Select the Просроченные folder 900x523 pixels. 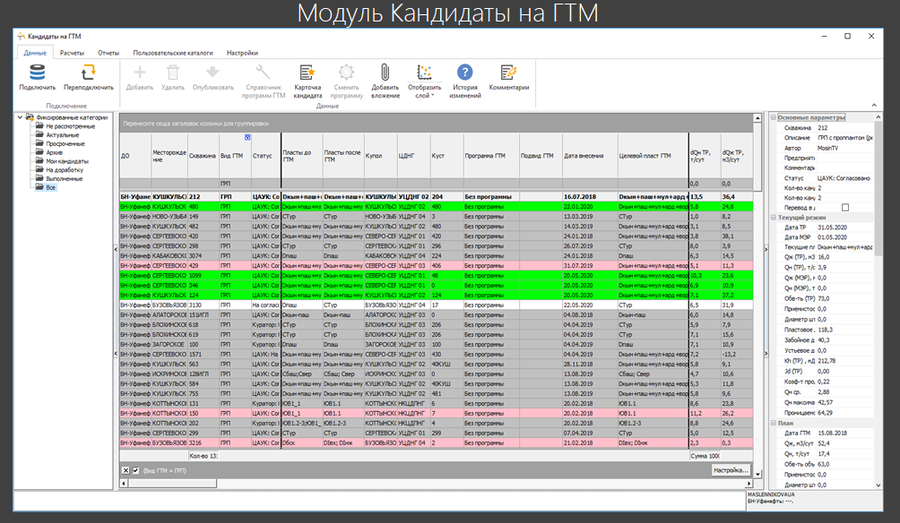pyautogui.click(x=65, y=144)
